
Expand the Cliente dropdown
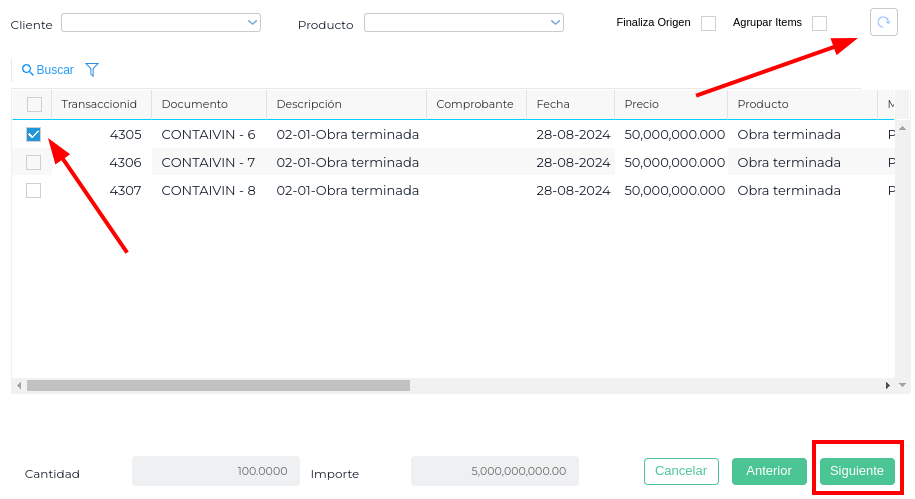point(252,22)
